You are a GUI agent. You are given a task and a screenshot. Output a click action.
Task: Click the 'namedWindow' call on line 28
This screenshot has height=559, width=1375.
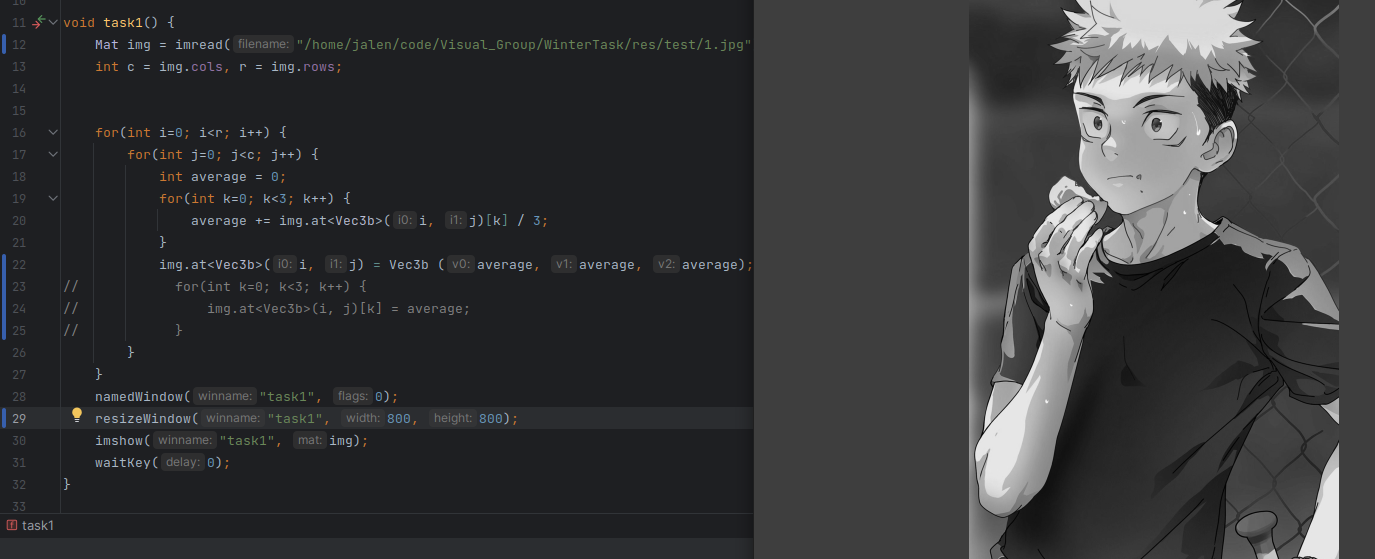[139, 396]
